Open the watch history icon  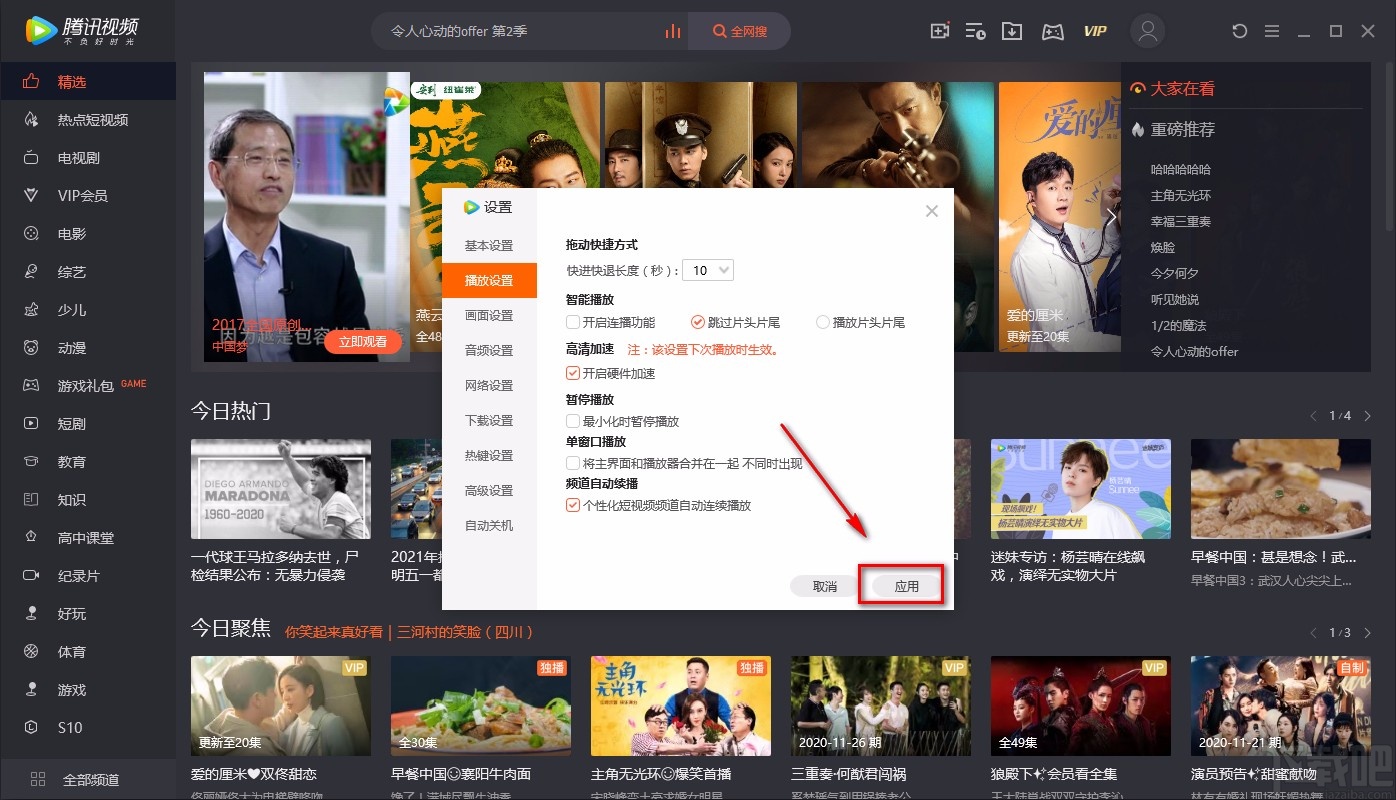coord(975,31)
